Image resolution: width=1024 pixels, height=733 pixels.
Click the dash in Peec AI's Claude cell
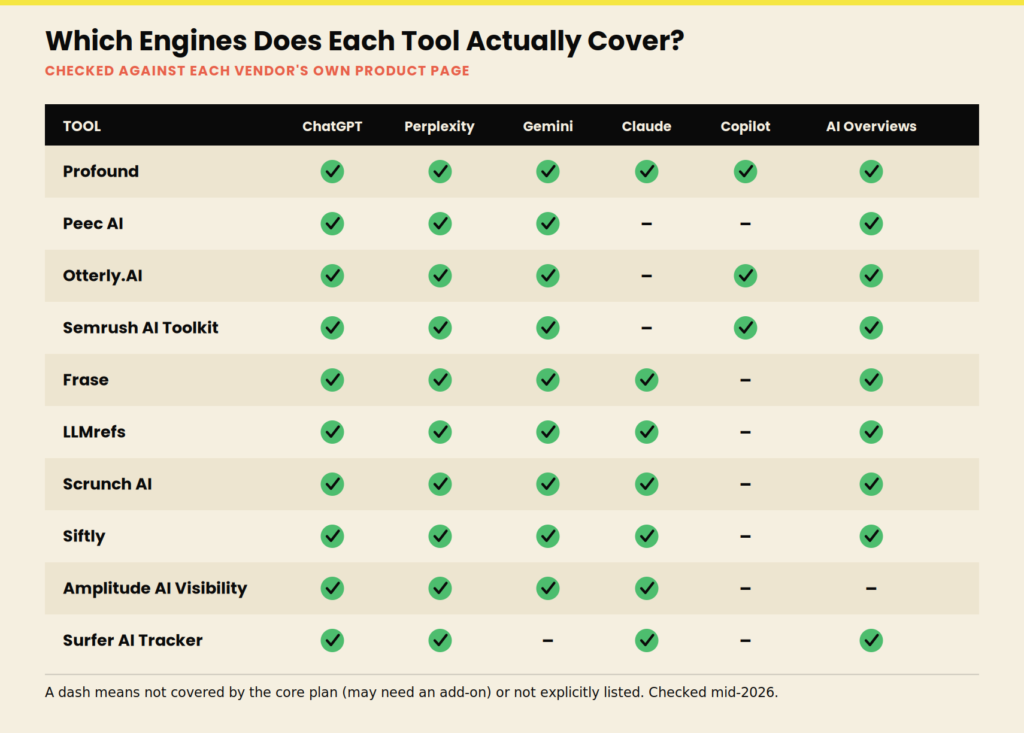pyautogui.click(x=647, y=223)
